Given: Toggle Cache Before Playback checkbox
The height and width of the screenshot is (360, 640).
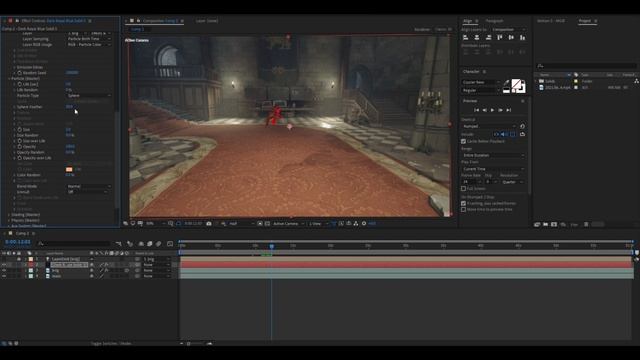Looking at the screenshot, I should click(x=463, y=141).
